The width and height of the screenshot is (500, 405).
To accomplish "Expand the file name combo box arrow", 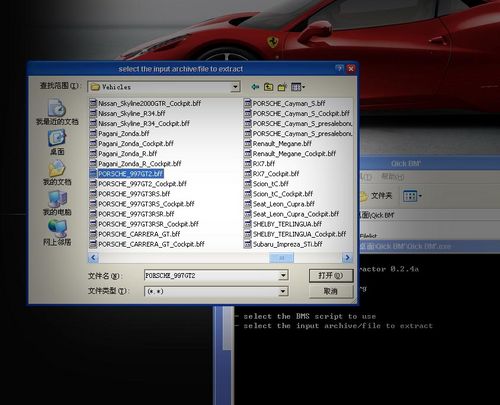I will [283, 275].
